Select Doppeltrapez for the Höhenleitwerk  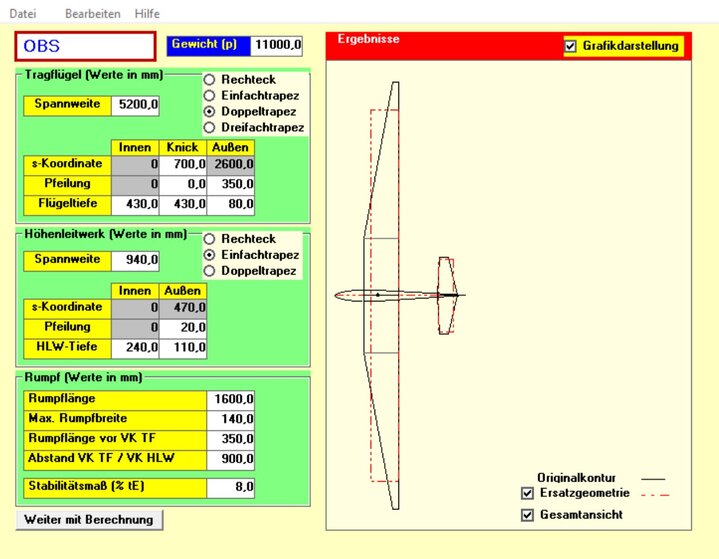tap(210, 271)
